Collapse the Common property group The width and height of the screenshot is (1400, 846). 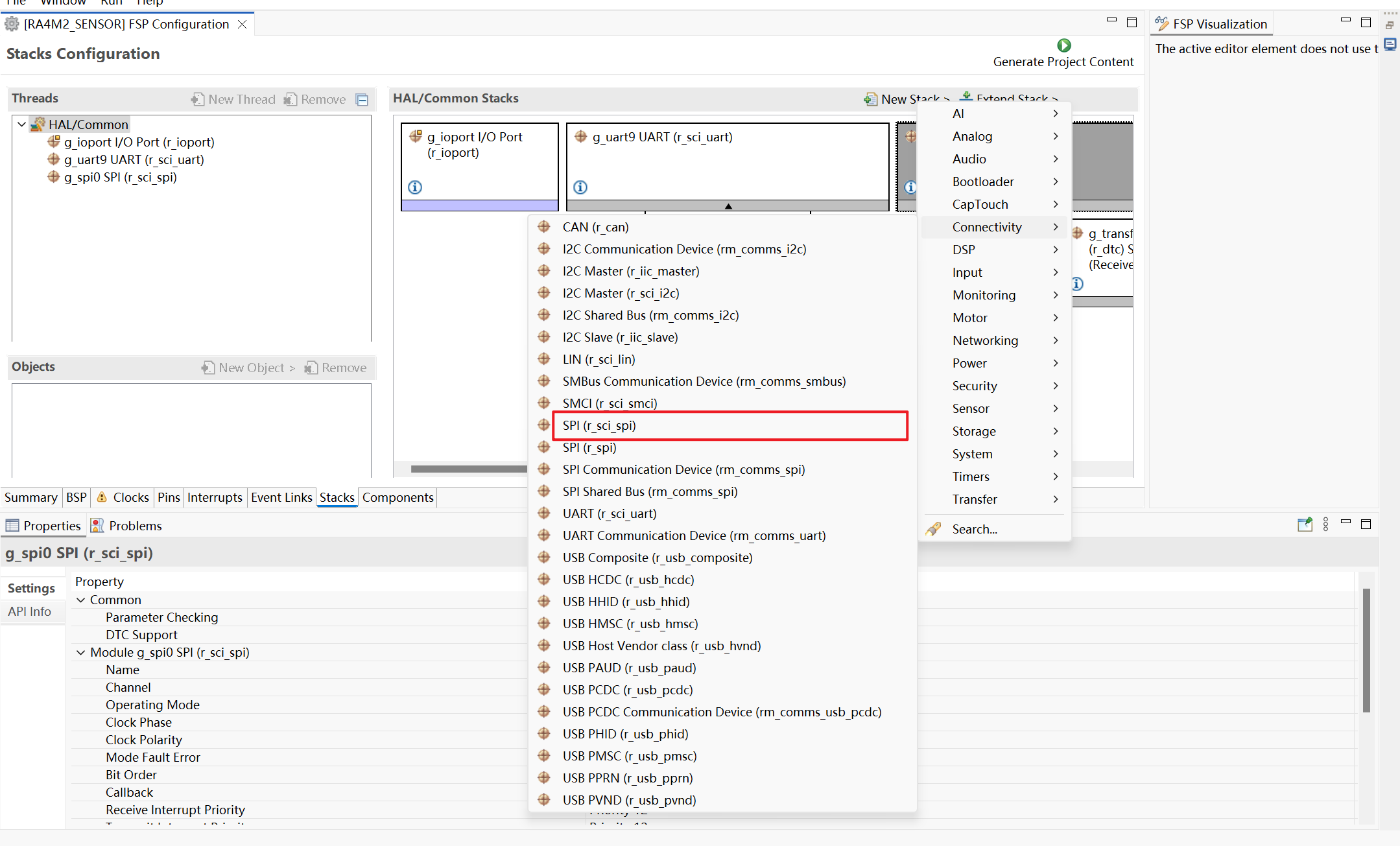(81, 600)
